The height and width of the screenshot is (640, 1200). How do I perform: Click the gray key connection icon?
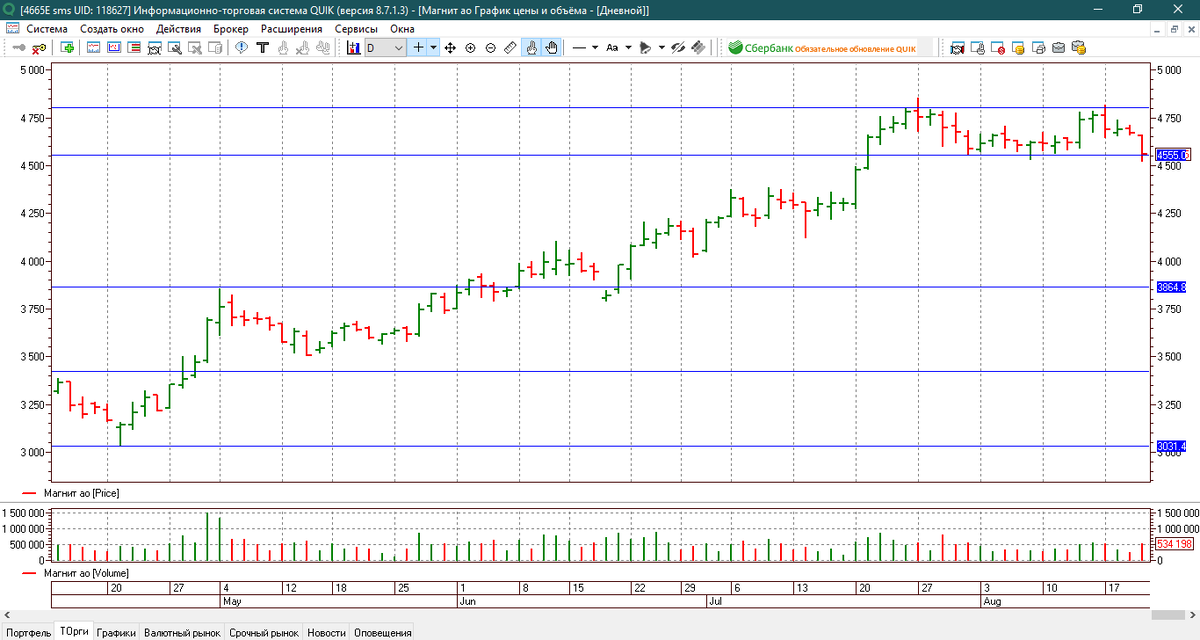click(x=20, y=47)
